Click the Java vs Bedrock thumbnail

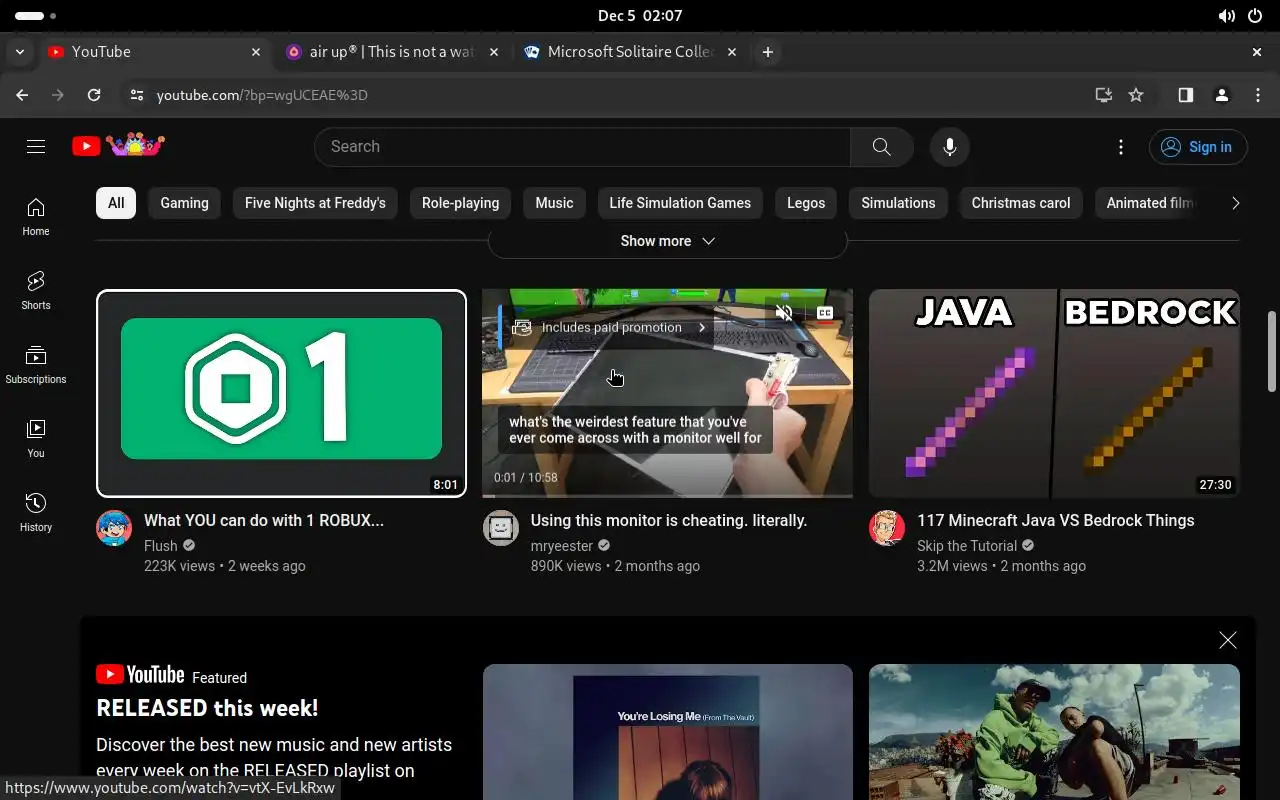pyautogui.click(x=1054, y=393)
